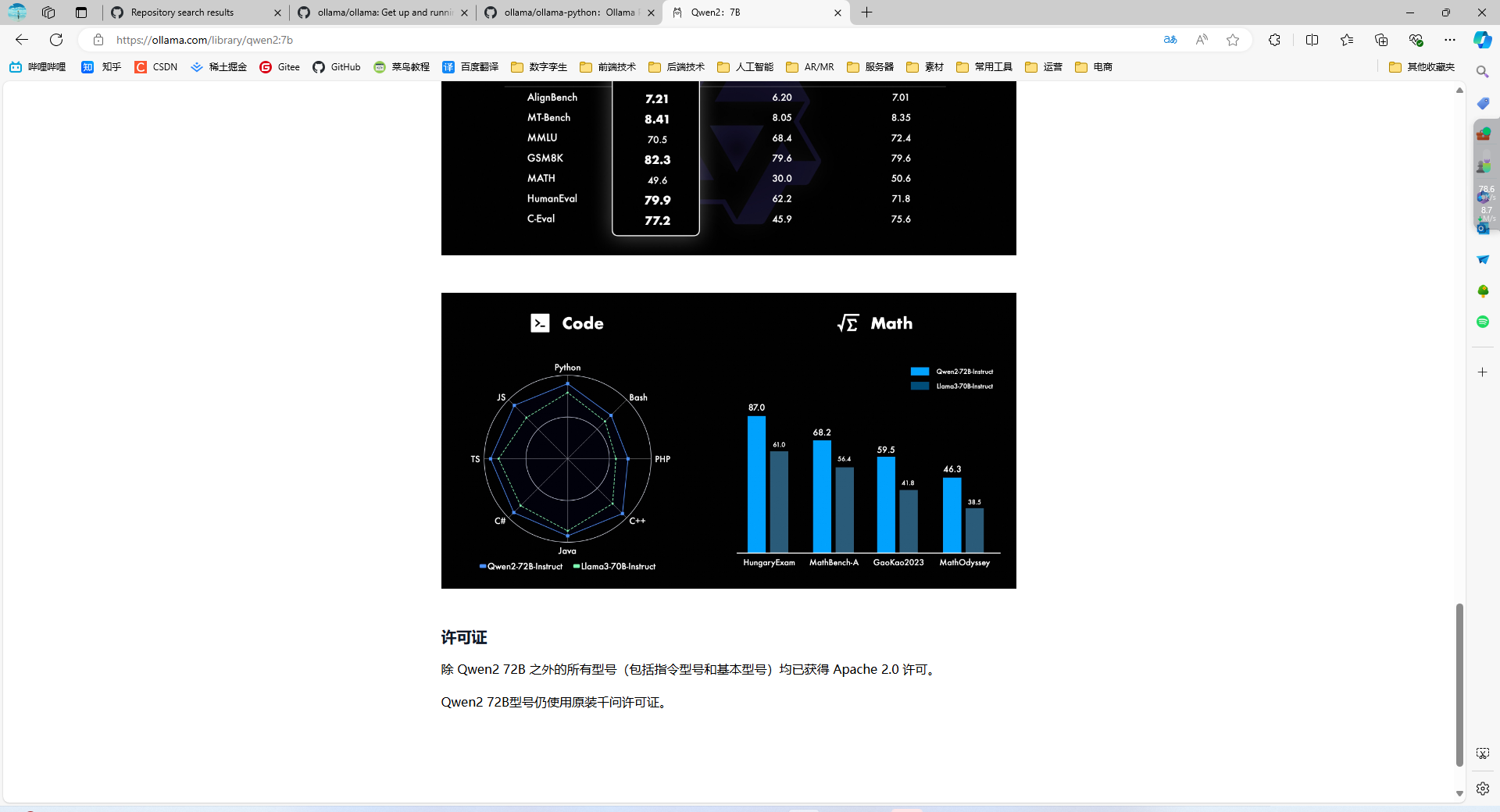The height and width of the screenshot is (812, 1500).
Task: Open sidebar settings gear
Action: coord(1483,789)
